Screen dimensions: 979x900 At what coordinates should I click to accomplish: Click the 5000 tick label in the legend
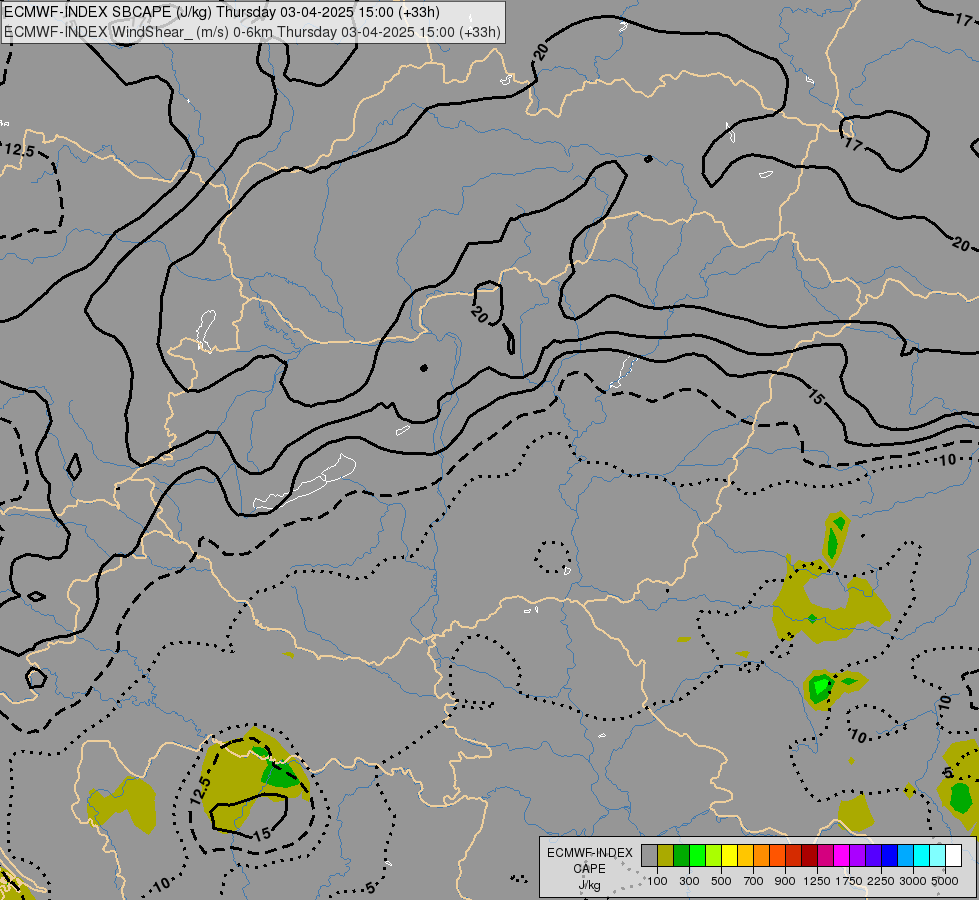pyautogui.click(x=945, y=881)
